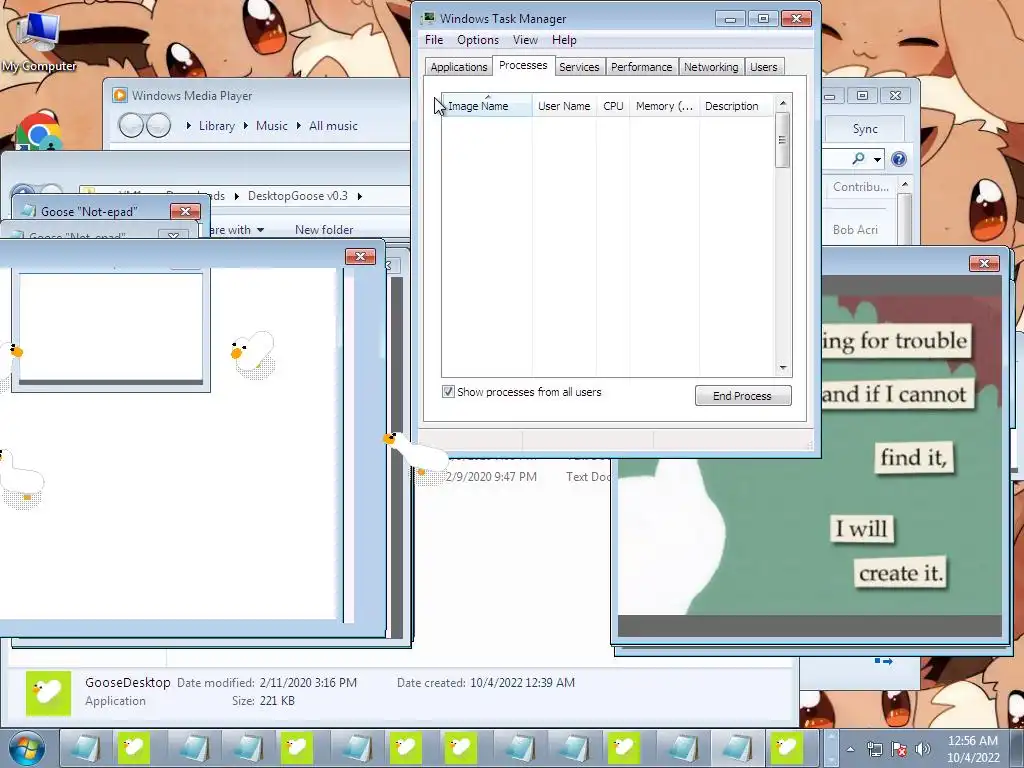
Task: Click Date modified 2/11/2020 3:16 PM value
Action: [308, 682]
